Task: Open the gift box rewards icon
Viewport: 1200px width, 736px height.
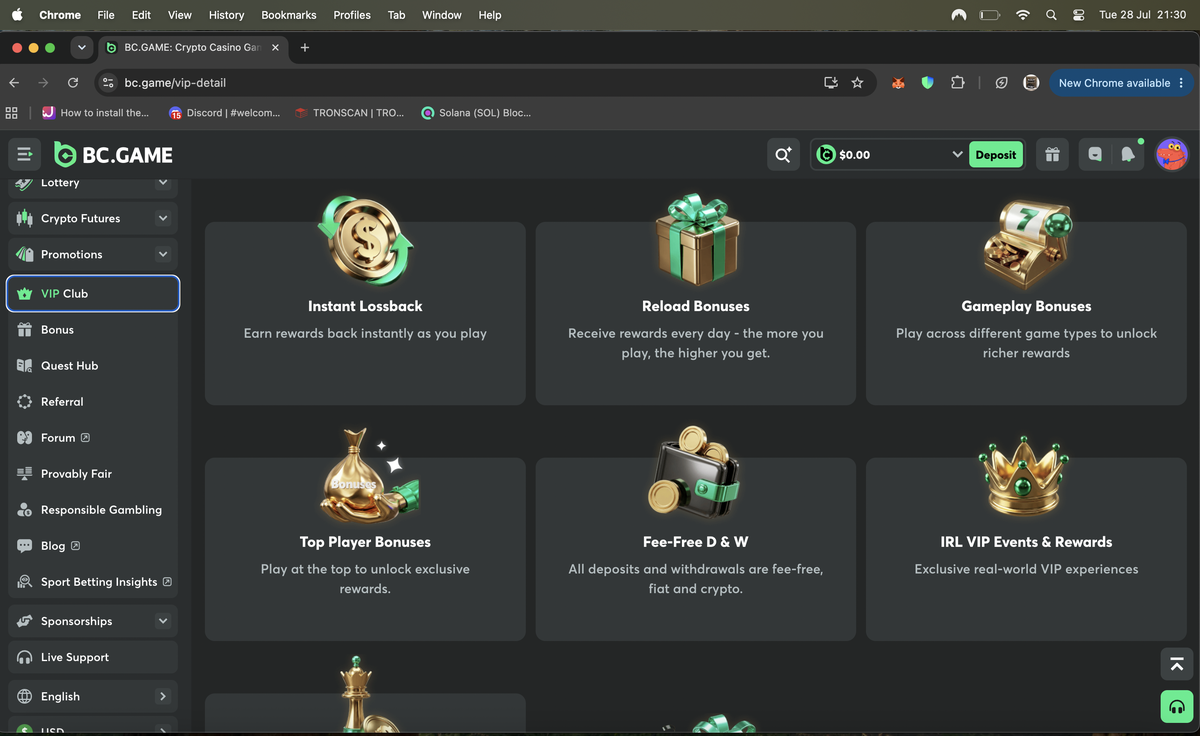Action: [1052, 155]
